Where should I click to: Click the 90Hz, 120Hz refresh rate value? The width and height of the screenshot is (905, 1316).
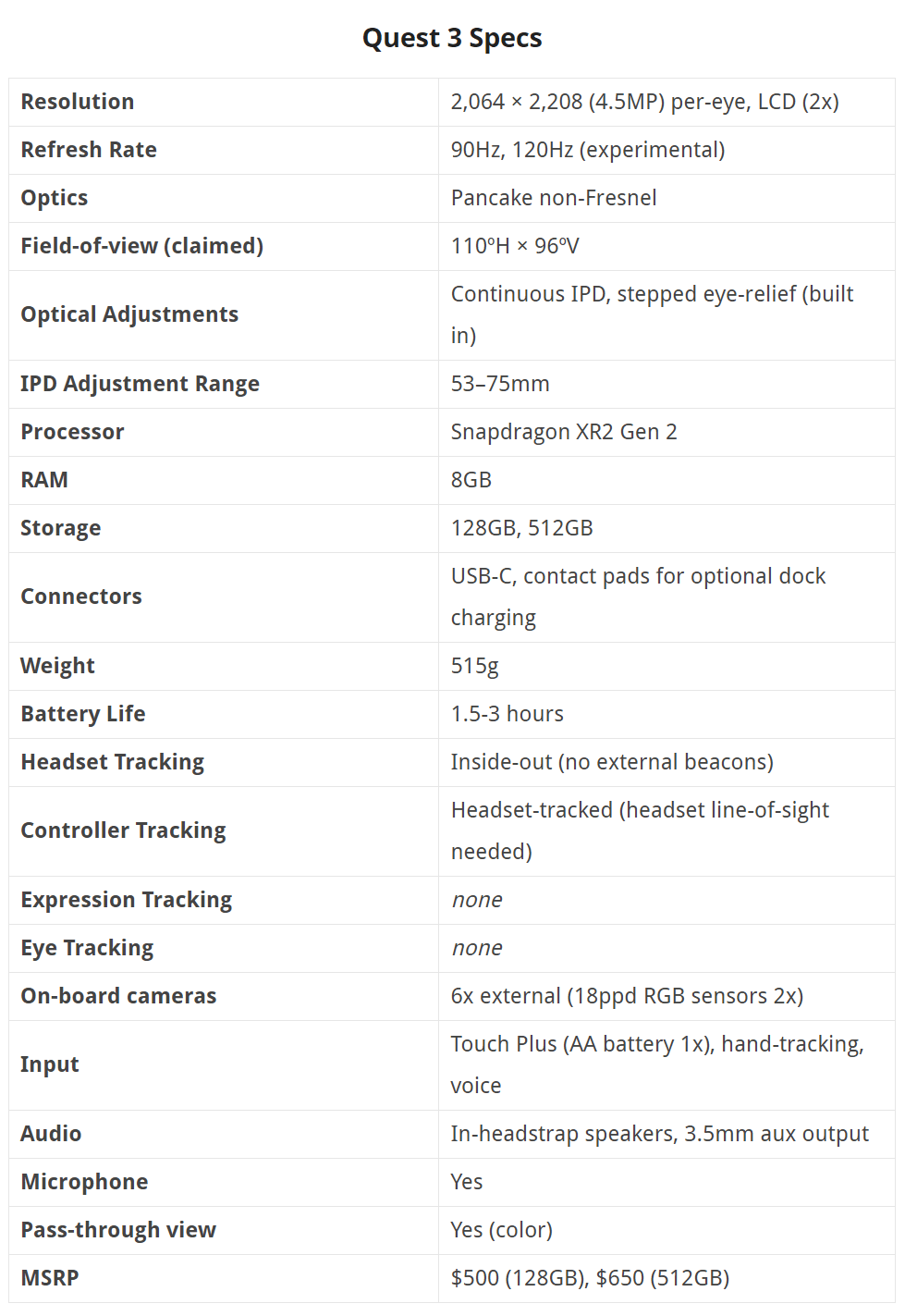[588, 150]
